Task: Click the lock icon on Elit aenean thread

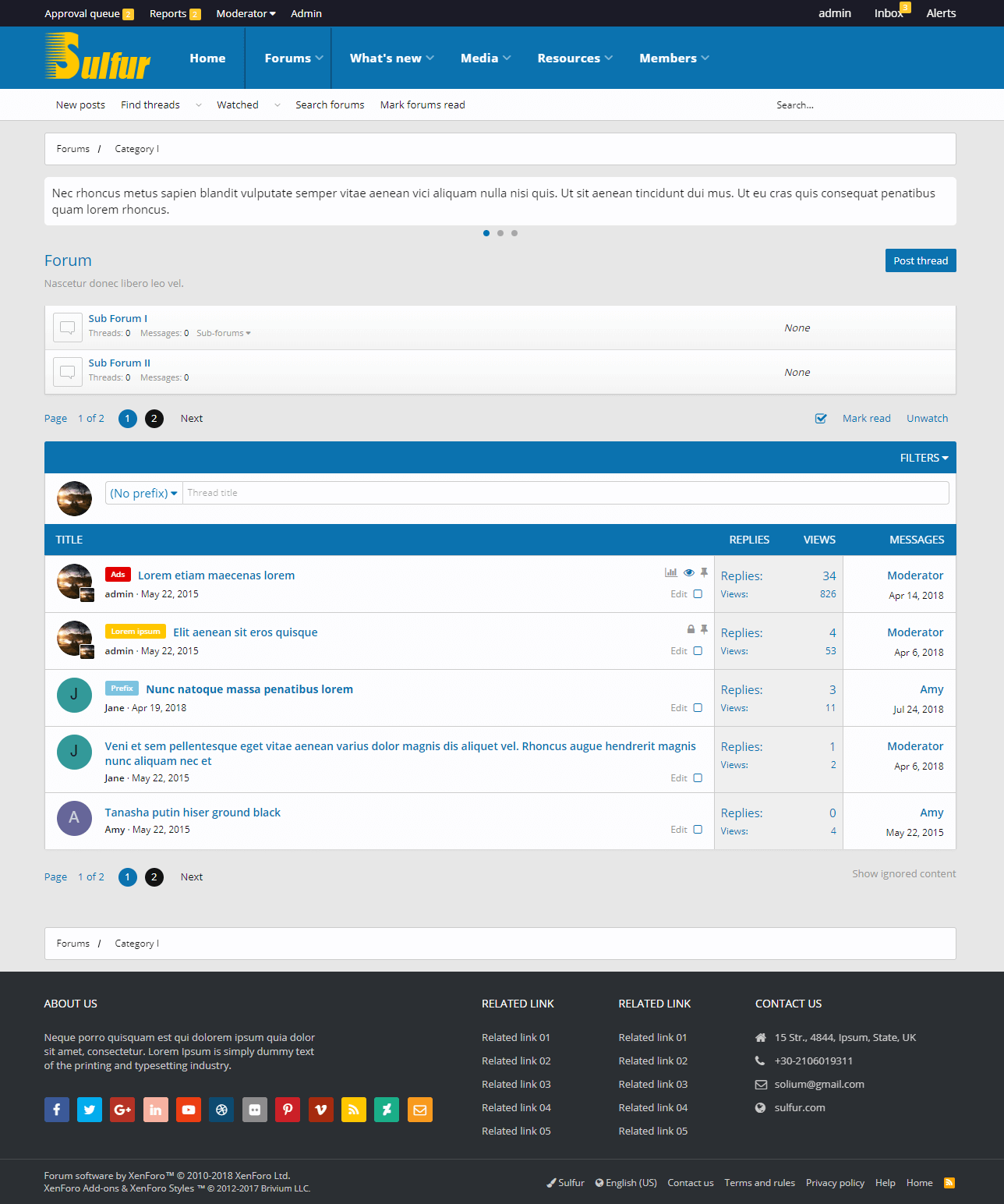Action: coord(691,629)
